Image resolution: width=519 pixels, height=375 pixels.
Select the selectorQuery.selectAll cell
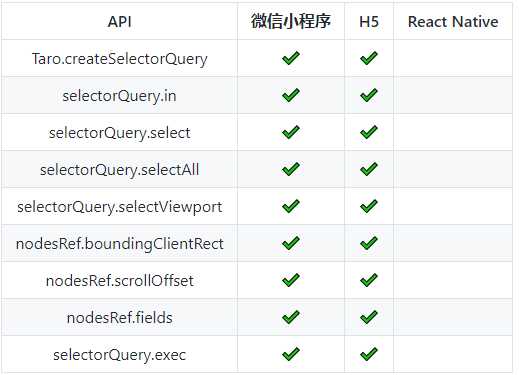pos(119,170)
